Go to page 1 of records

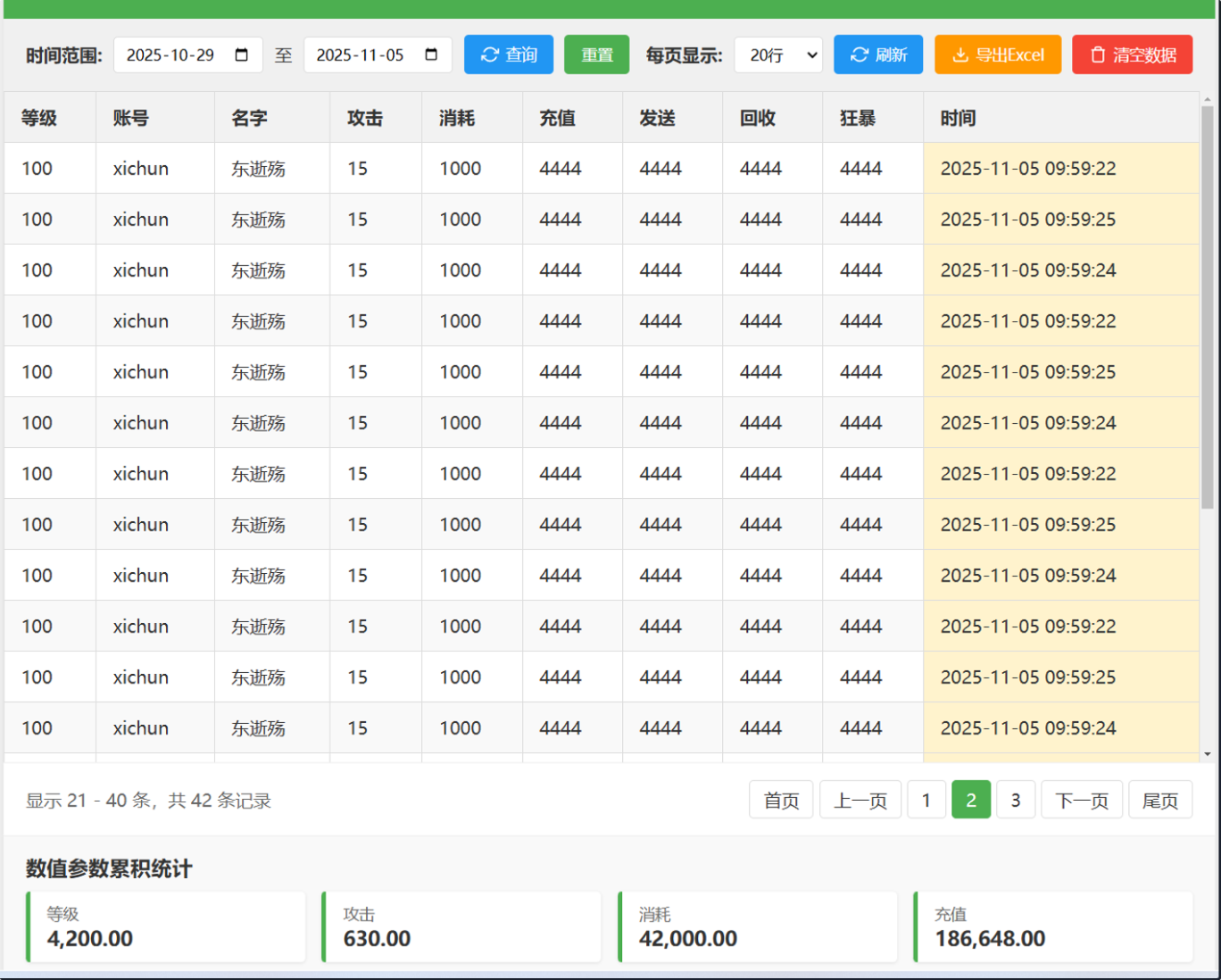tap(926, 800)
